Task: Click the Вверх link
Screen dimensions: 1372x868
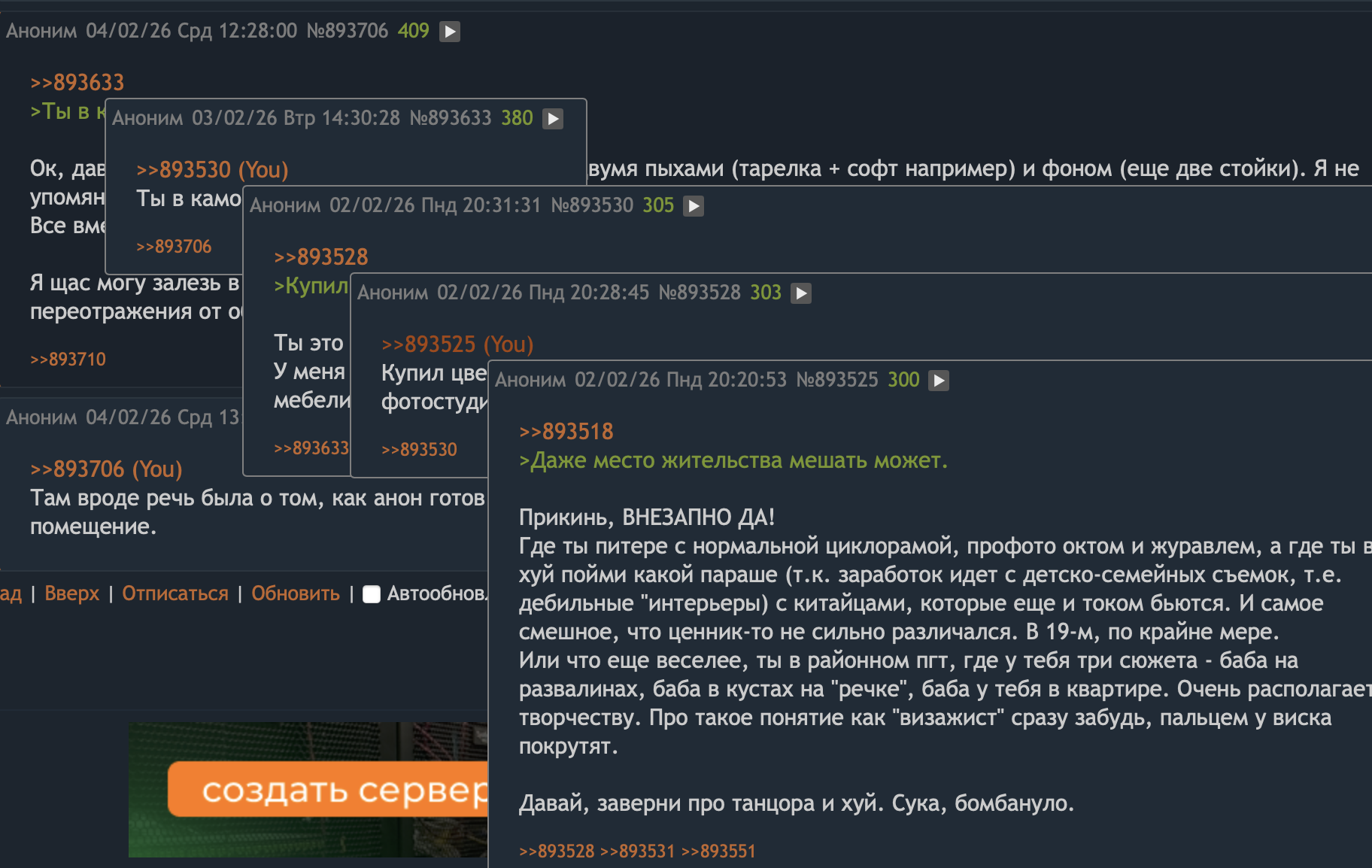Action: point(72,593)
